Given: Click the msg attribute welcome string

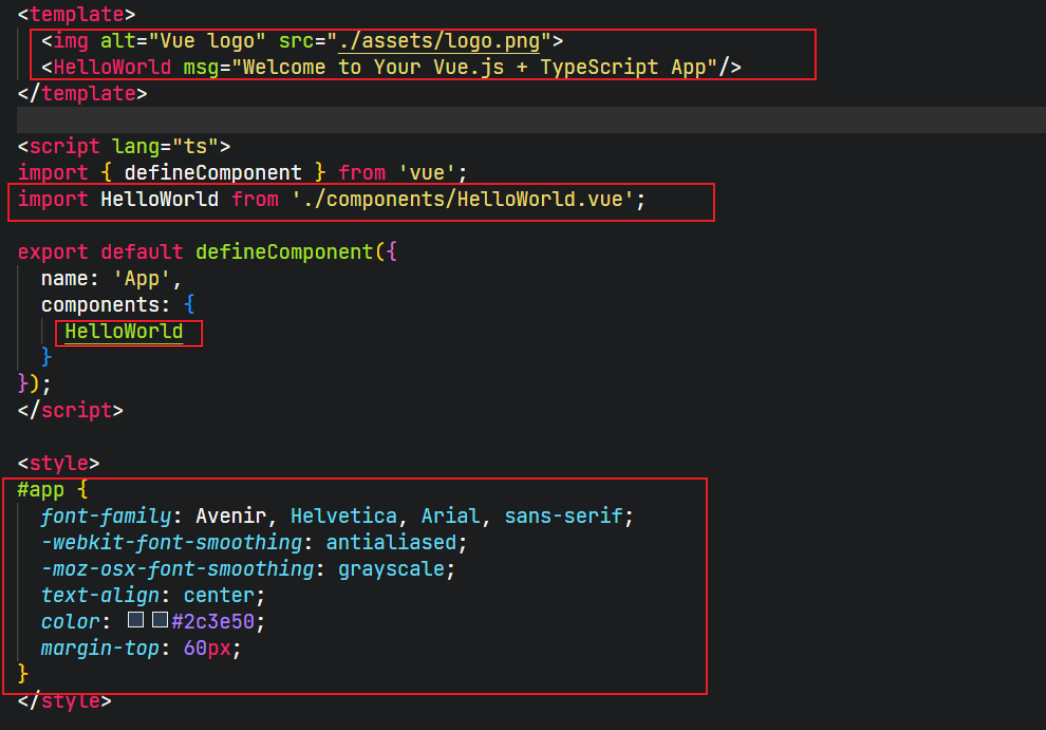Looking at the screenshot, I should [x=474, y=67].
